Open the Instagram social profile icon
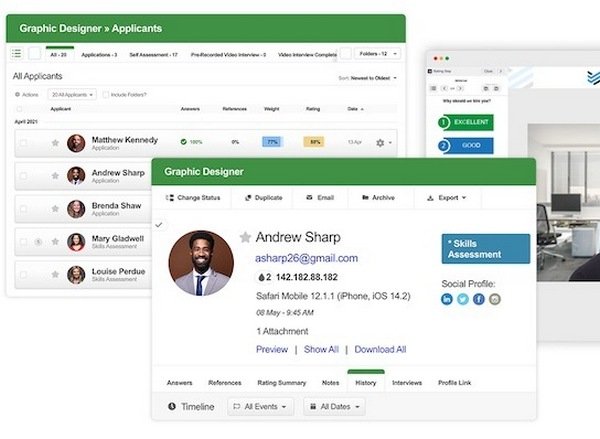This screenshot has width=600, height=439. pos(495,299)
